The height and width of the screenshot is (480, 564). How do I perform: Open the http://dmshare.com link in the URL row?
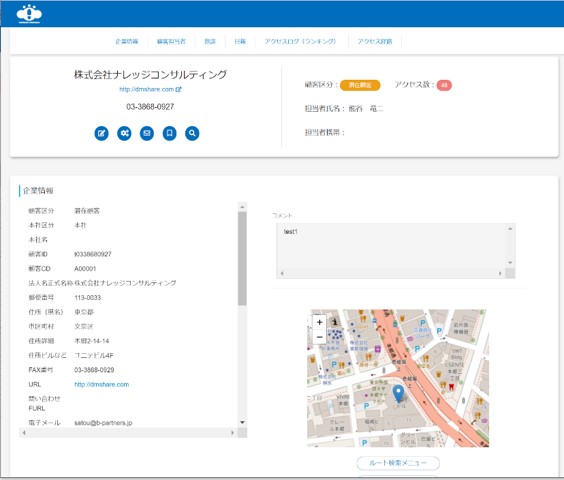point(101,384)
